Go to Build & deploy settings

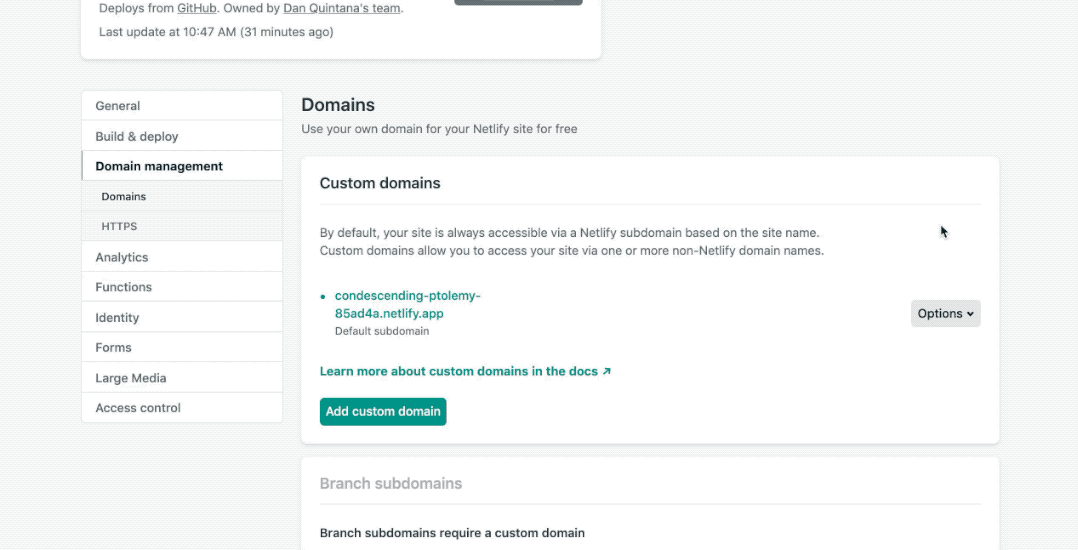182,136
